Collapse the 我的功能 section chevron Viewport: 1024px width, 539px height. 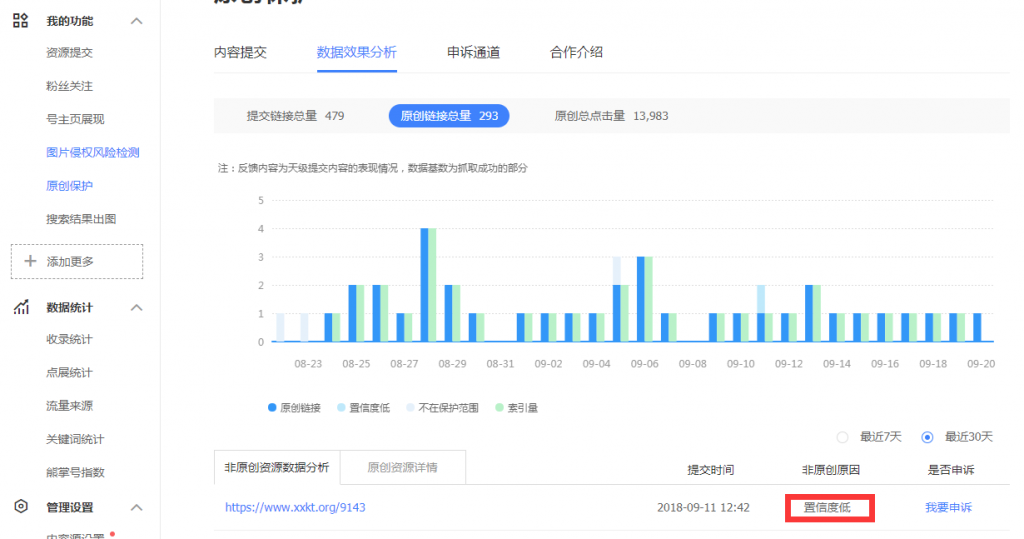[136, 21]
